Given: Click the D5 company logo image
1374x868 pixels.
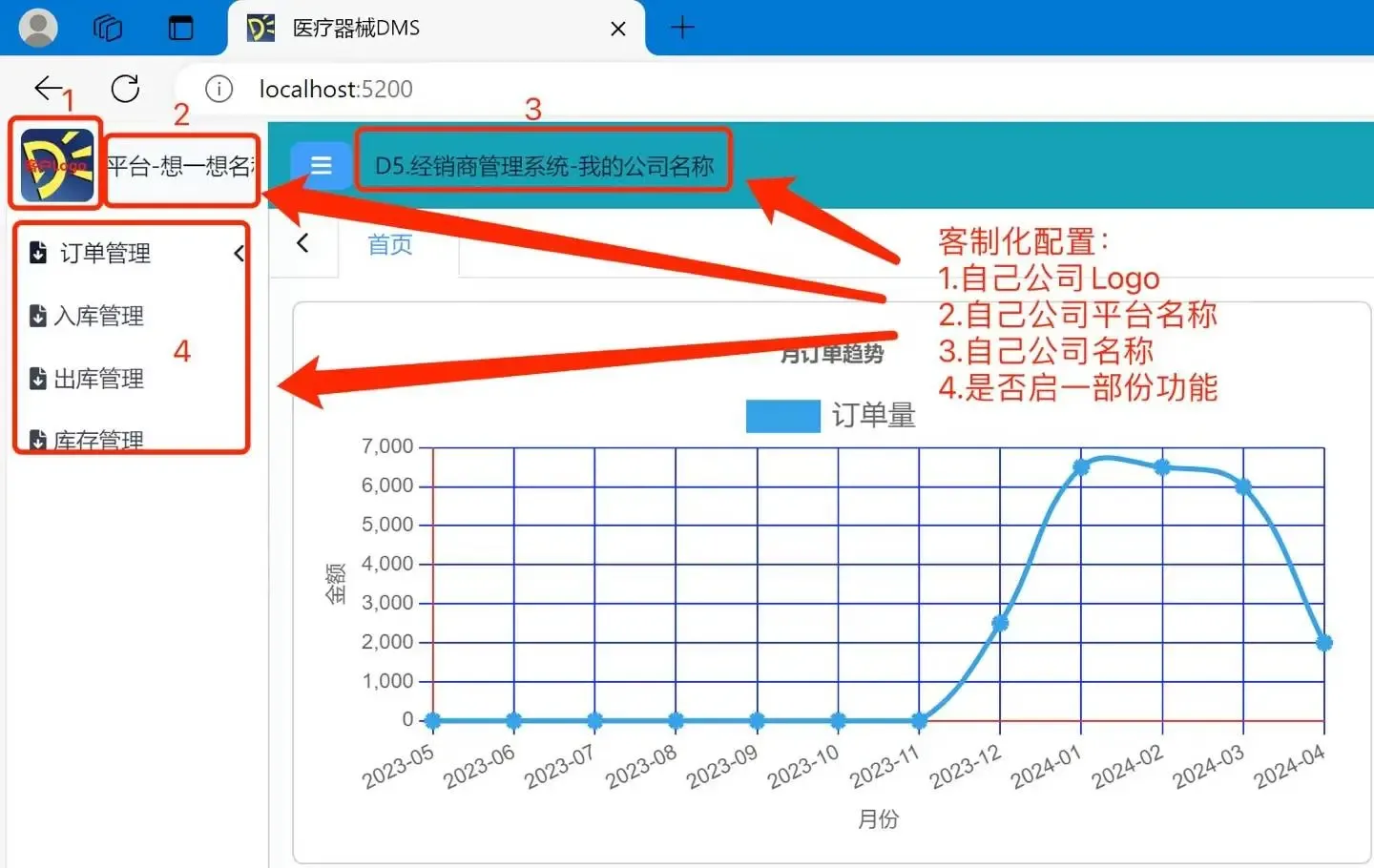Looking at the screenshot, I should [57, 166].
